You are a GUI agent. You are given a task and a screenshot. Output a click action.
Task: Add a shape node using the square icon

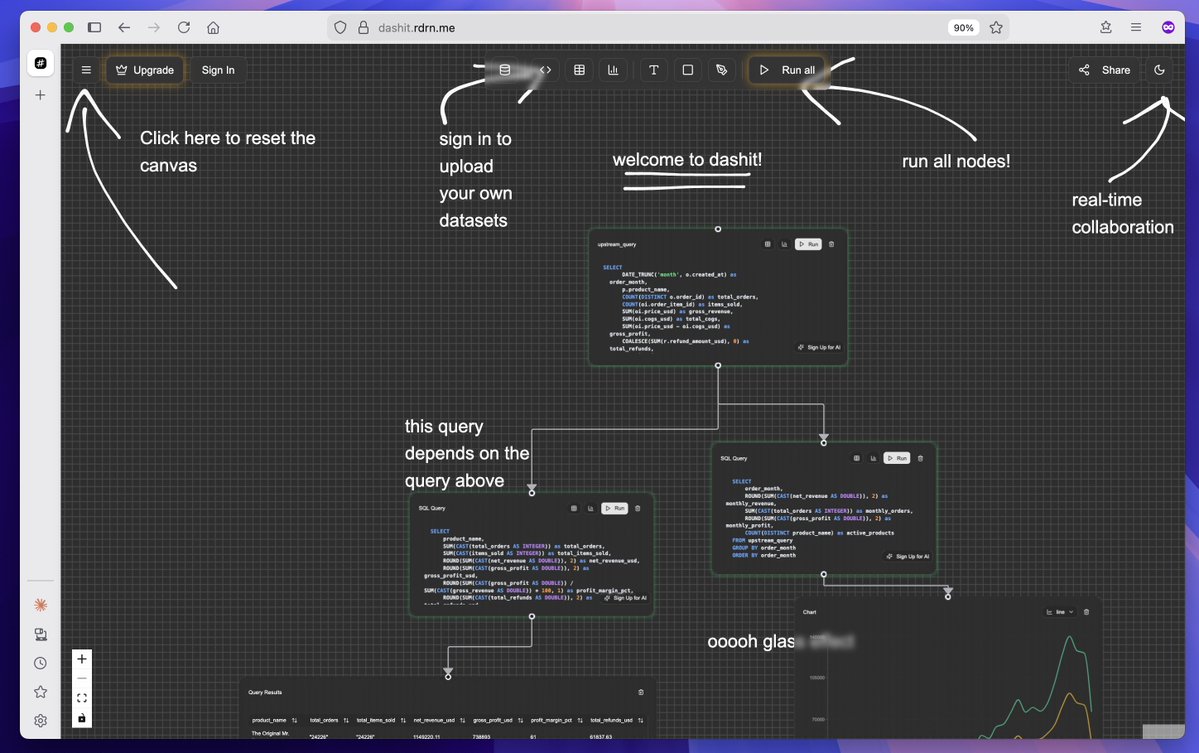click(x=687, y=70)
